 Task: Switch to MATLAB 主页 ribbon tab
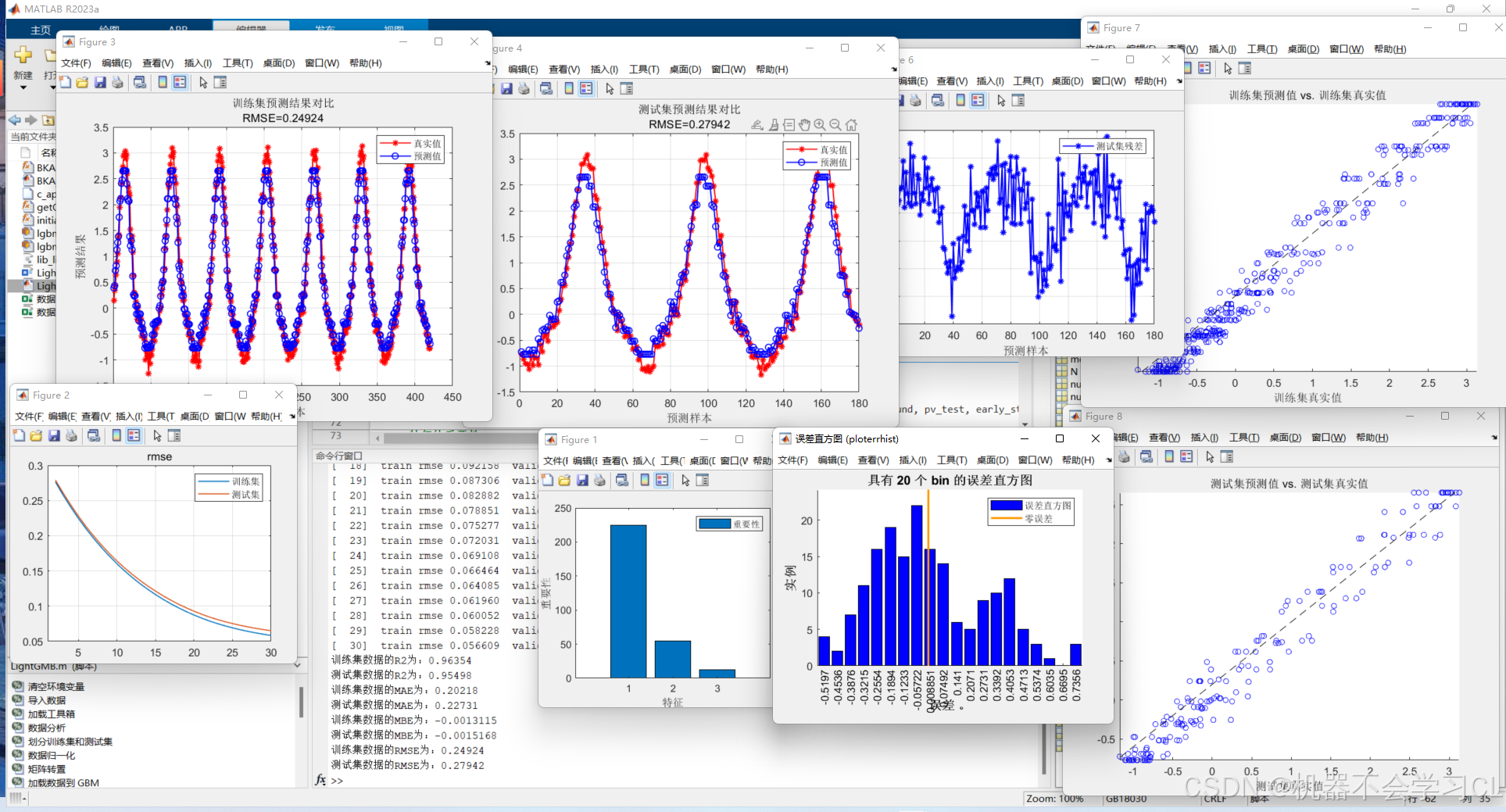41,30
